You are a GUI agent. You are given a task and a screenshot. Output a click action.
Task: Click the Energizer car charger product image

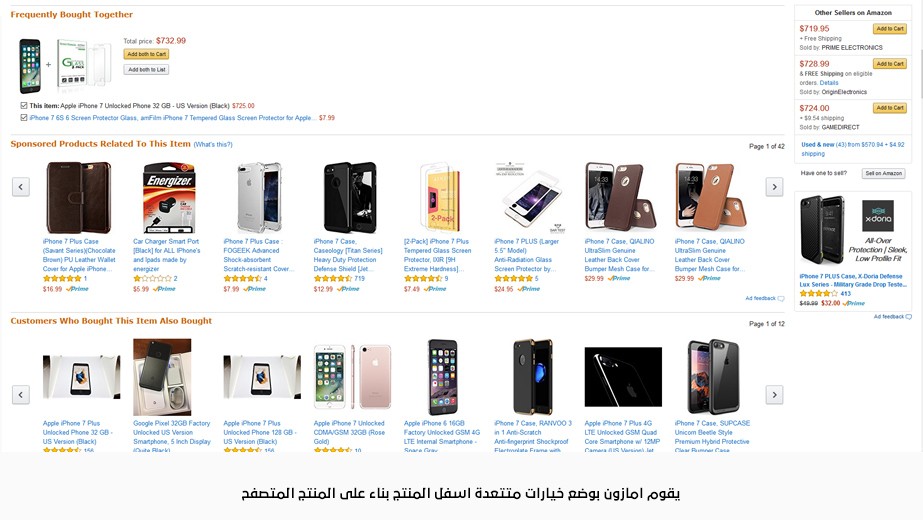click(x=168, y=198)
